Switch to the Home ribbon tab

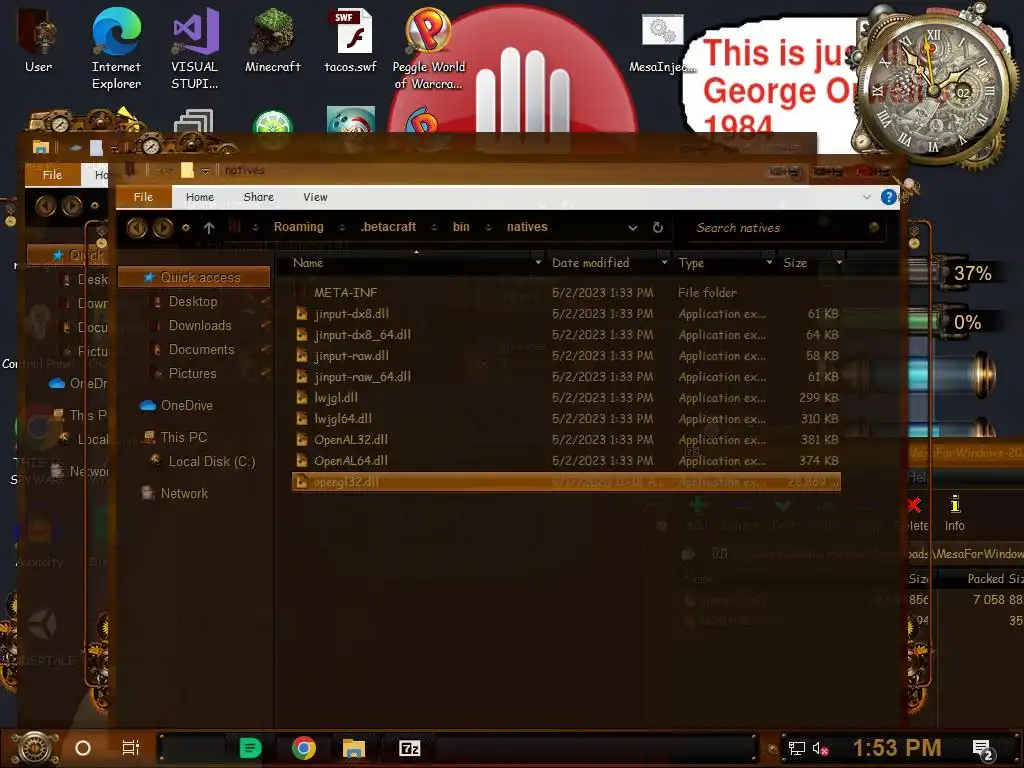tap(200, 197)
